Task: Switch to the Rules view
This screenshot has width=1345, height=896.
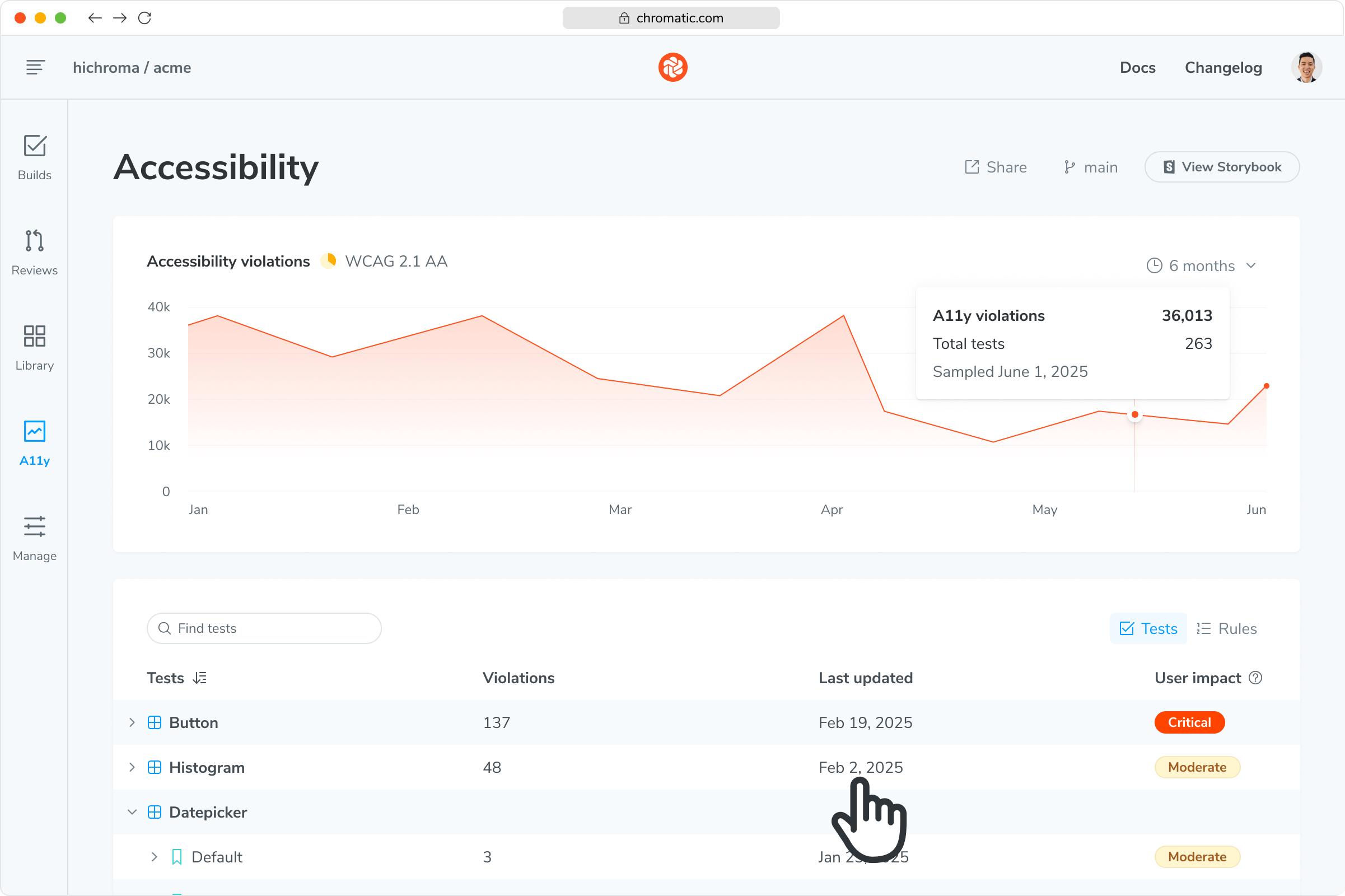Action: (1227, 628)
